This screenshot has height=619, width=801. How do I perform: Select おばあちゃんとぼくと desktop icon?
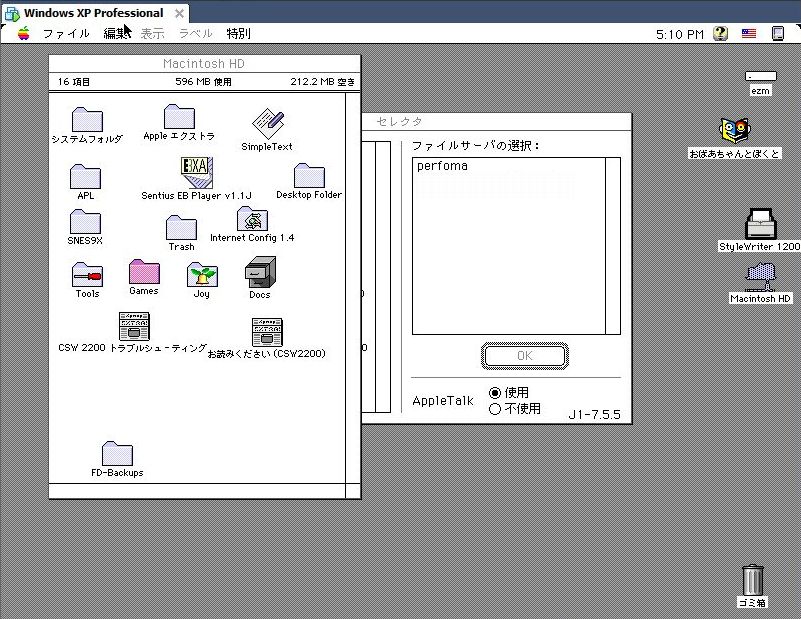(x=735, y=131)
